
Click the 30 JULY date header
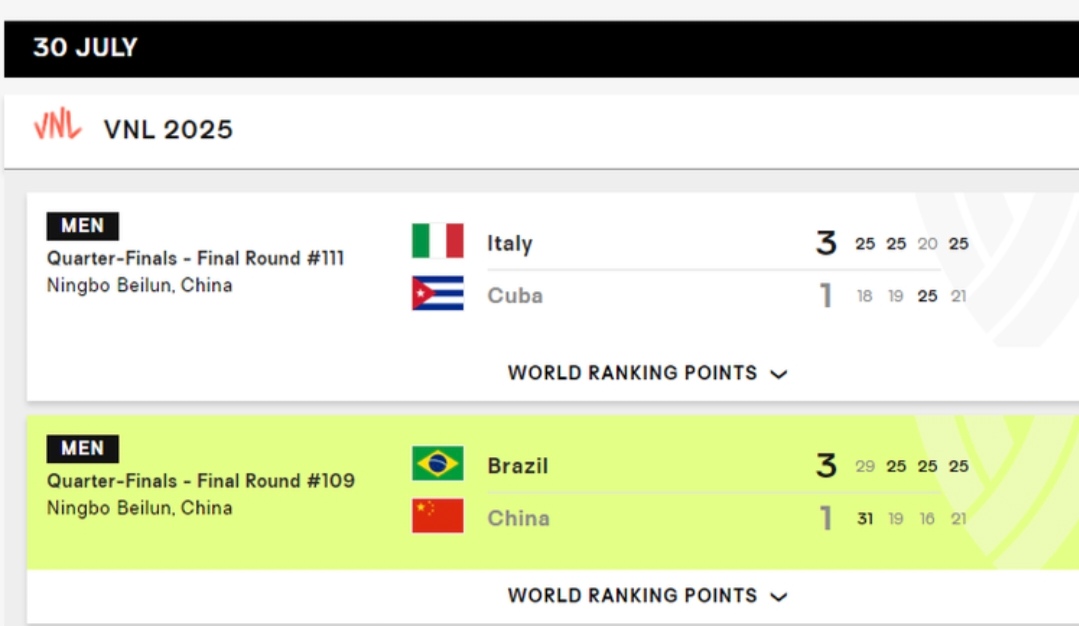pyautogui.click(x=85, y=47)
